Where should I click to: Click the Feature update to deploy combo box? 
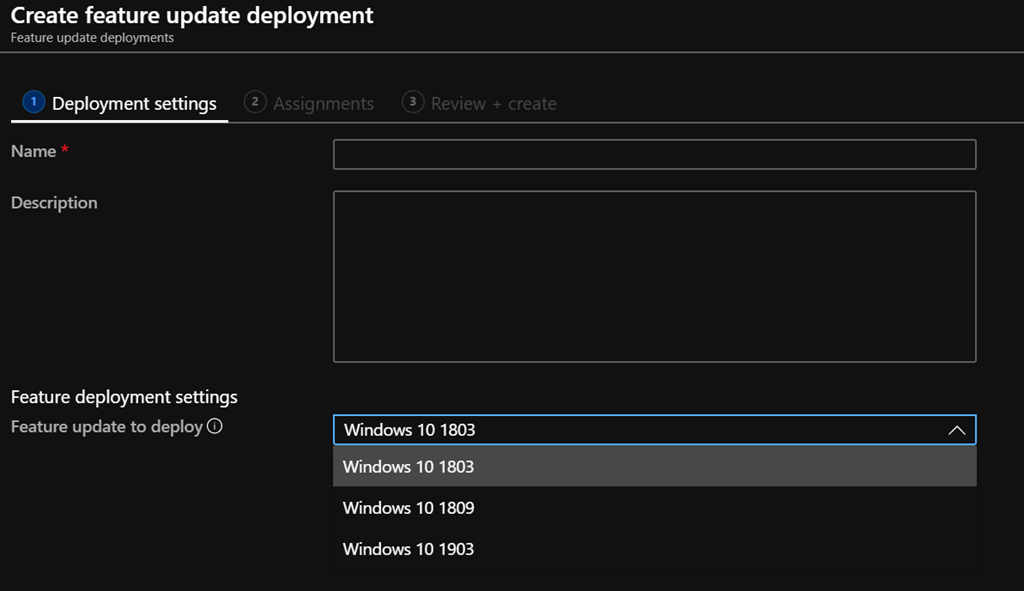tap(640, 430)
